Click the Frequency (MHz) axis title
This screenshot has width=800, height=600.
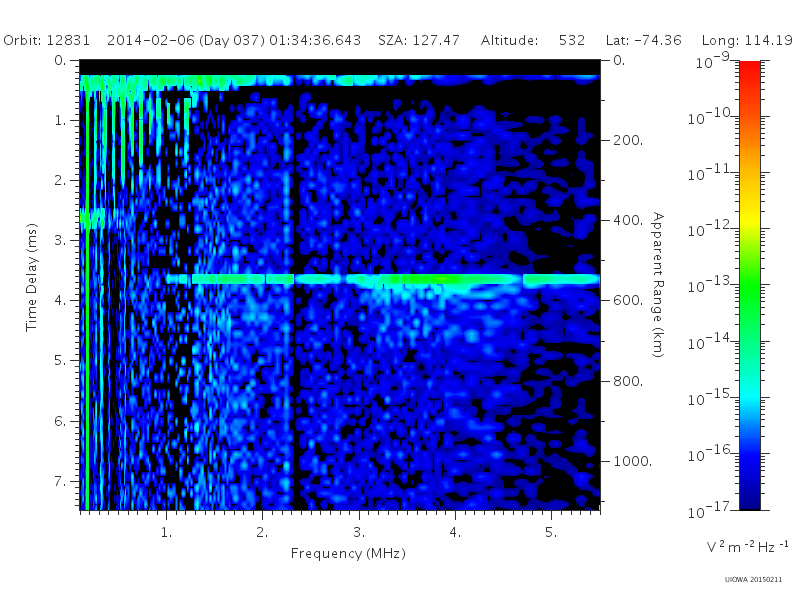click(348, 553)
